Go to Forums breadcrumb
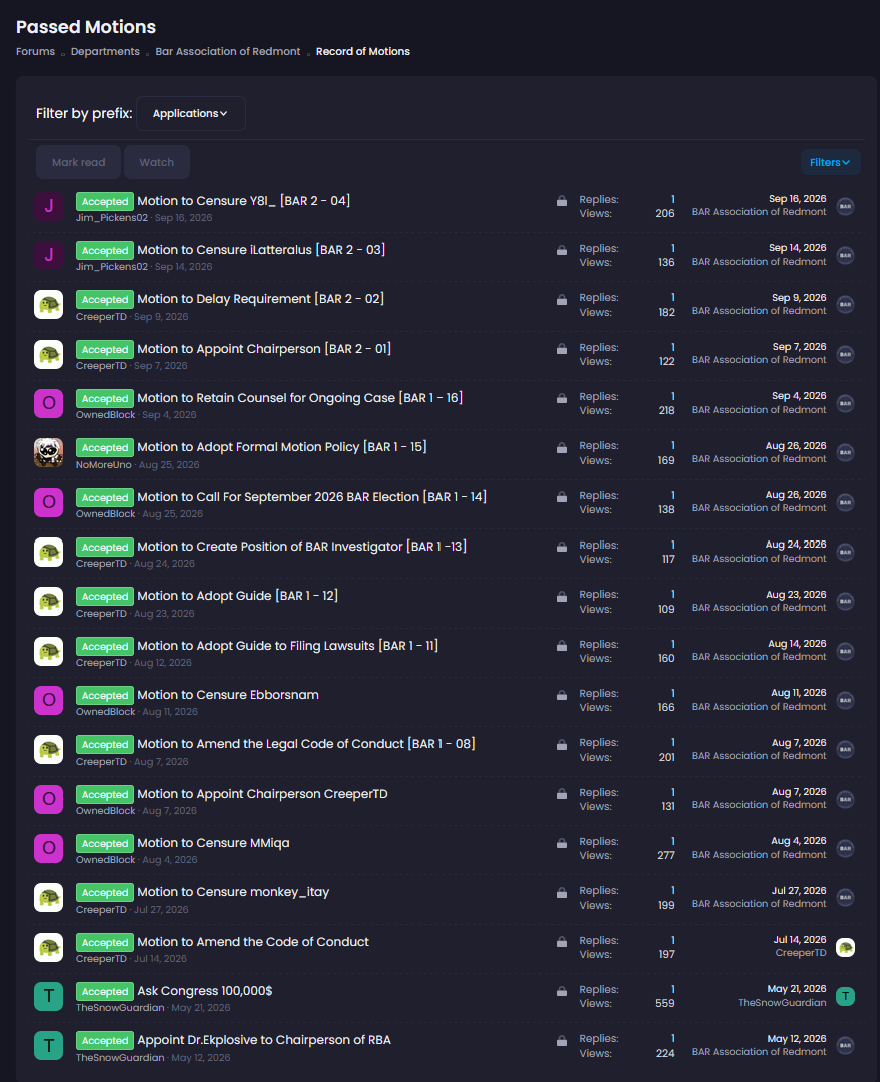The height and width of the screenshot is (1082, 880). pos(35,51)
